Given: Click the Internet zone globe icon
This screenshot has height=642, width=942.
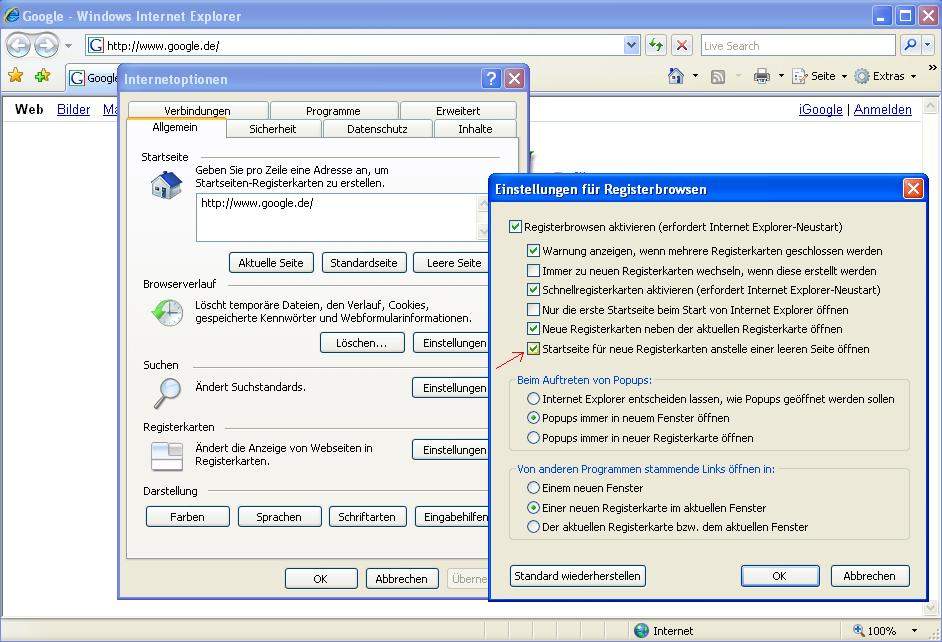Looking at the screenshot, I should click(x=642, y=630).
